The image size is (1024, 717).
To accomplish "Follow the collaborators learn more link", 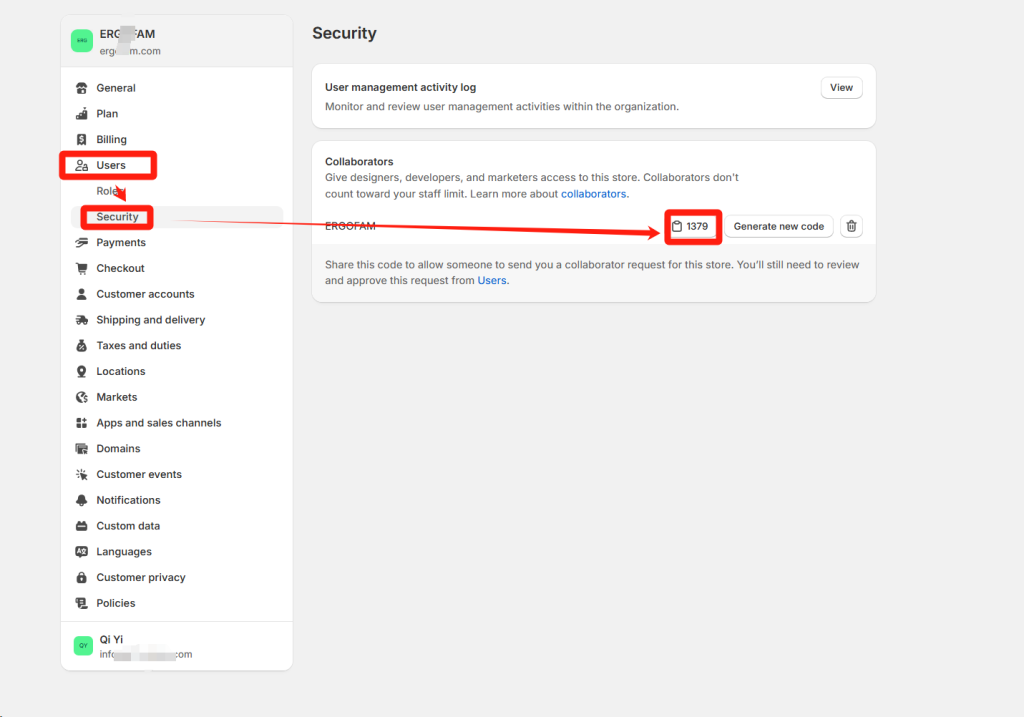I will (x=593, y=194).
